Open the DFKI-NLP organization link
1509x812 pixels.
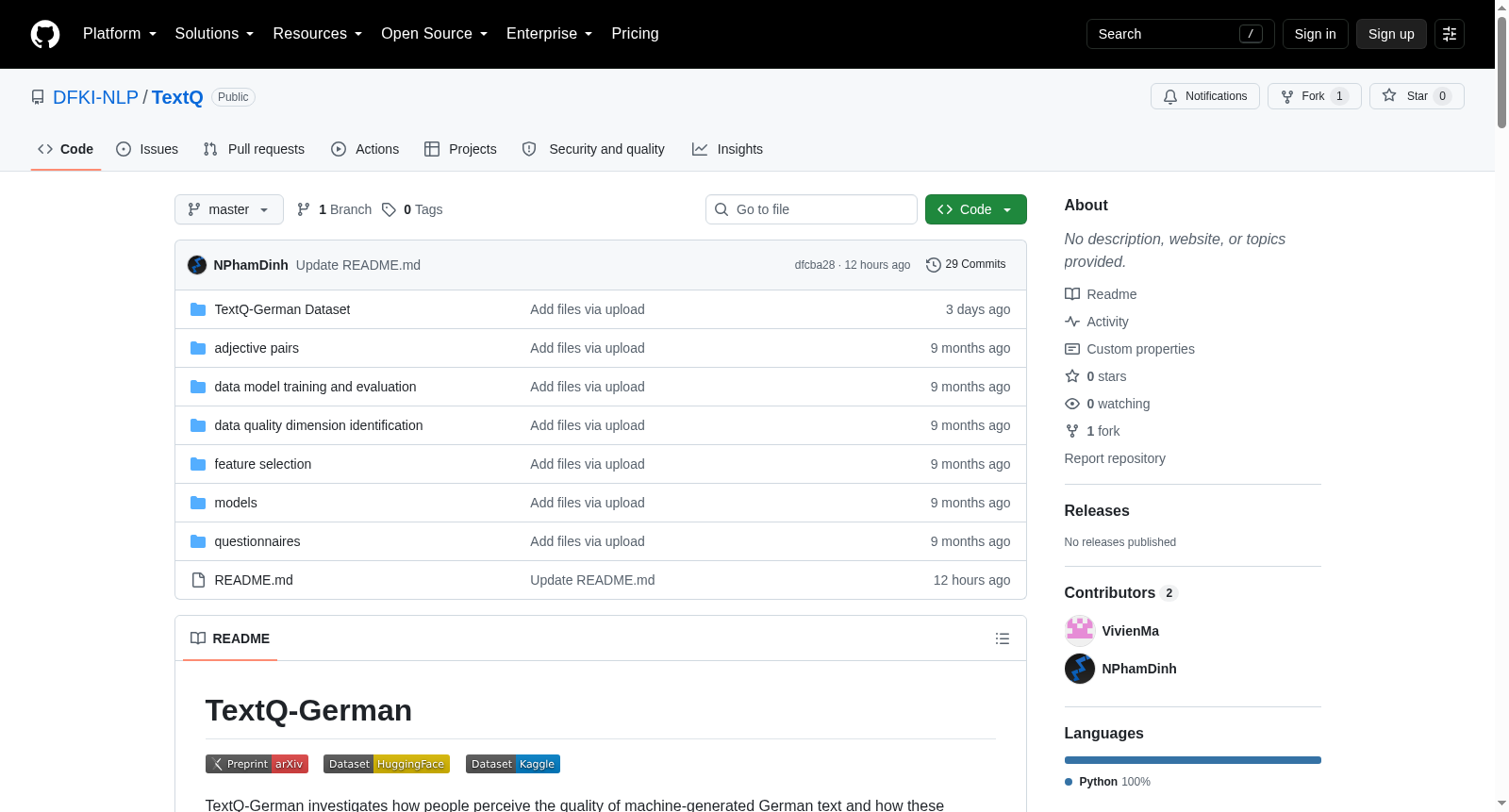(95, 97)
